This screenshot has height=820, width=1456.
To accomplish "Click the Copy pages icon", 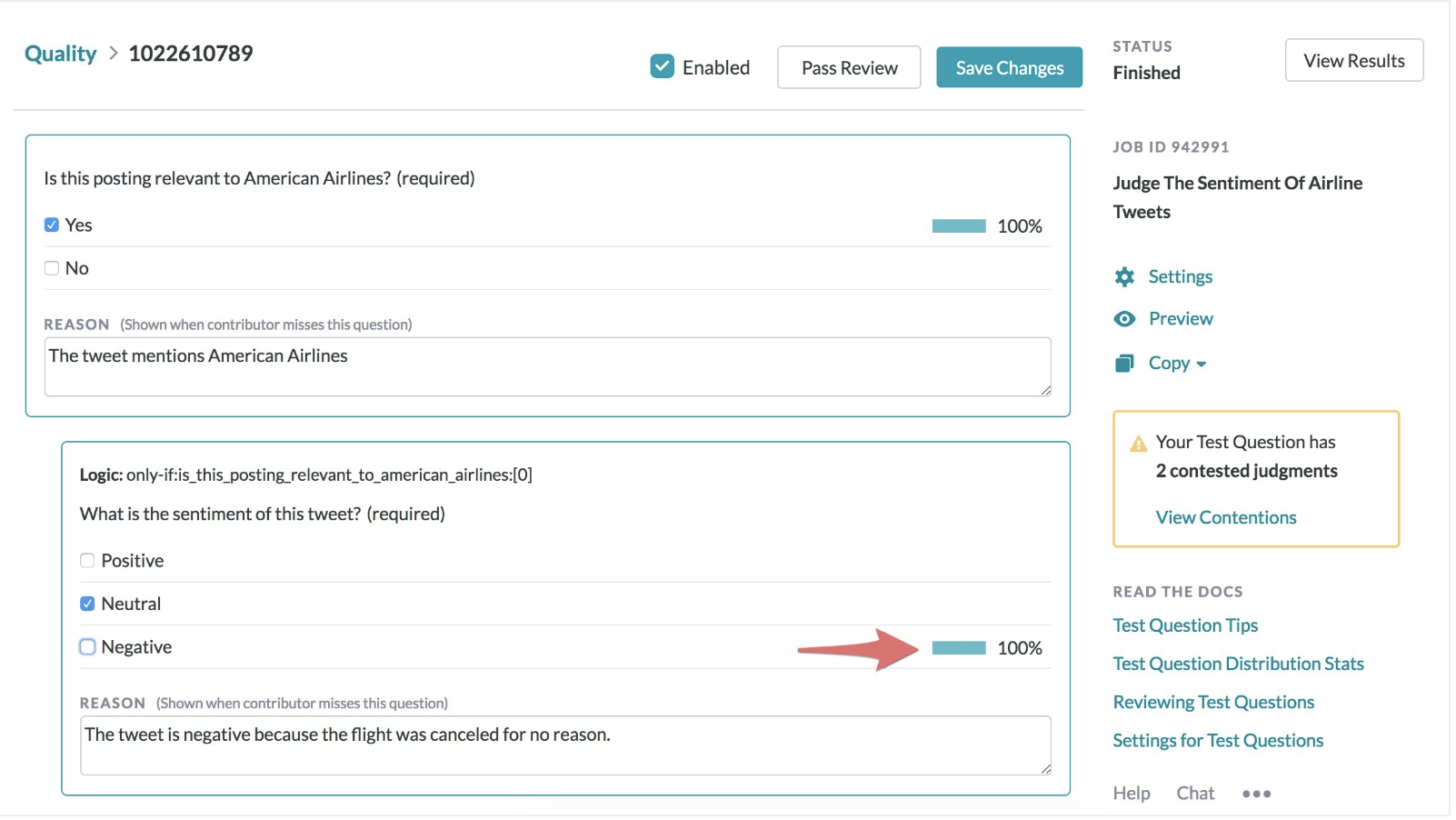I will point(1124,364).
